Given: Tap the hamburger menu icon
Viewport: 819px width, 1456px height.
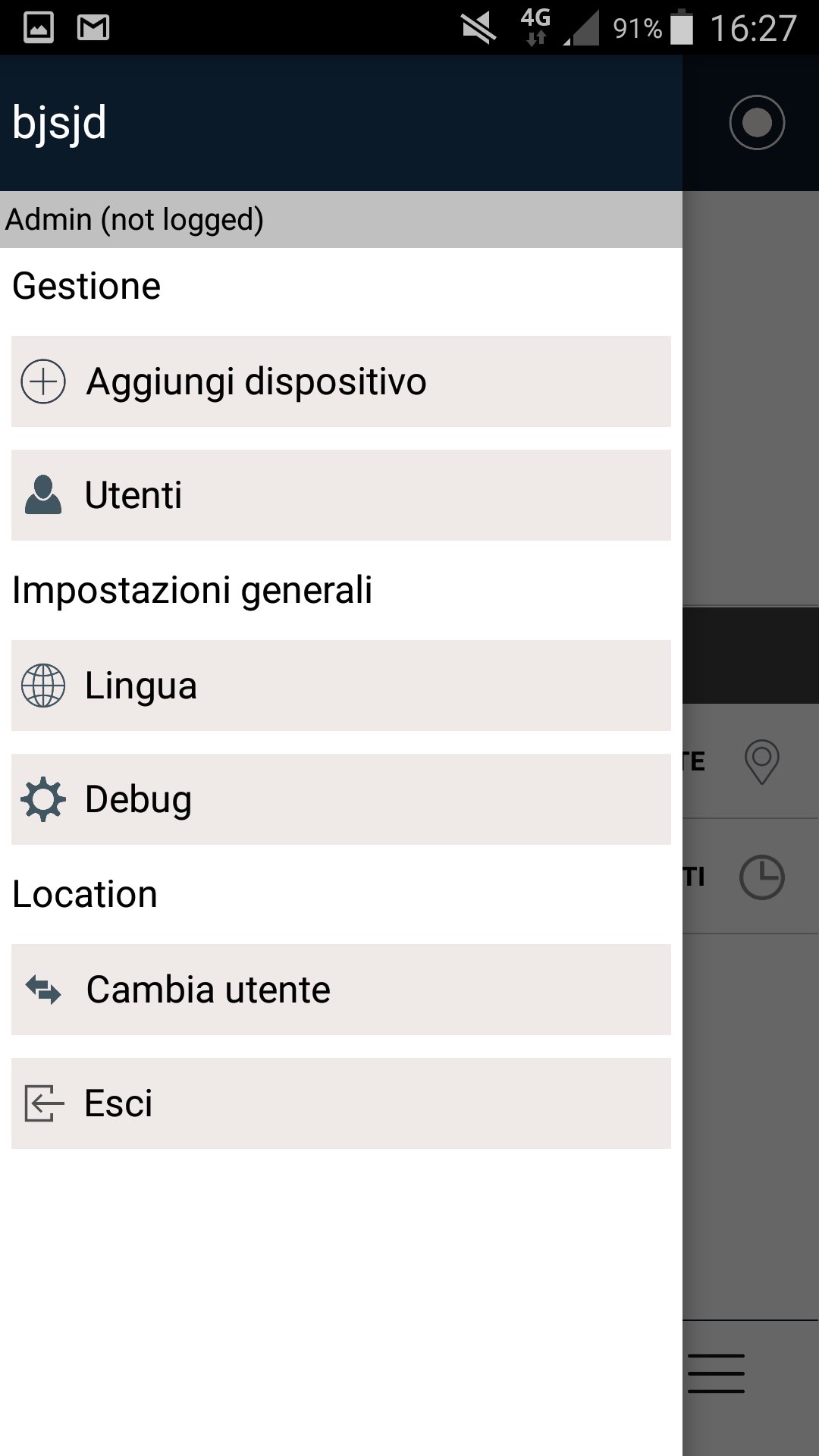Looking at the screenshot, I should pos(716,1373).
